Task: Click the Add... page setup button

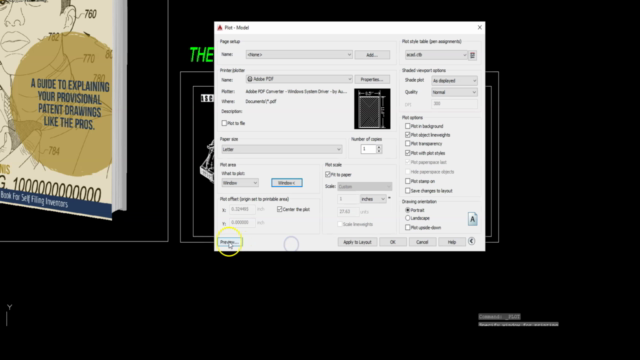Action: [372, 55]
